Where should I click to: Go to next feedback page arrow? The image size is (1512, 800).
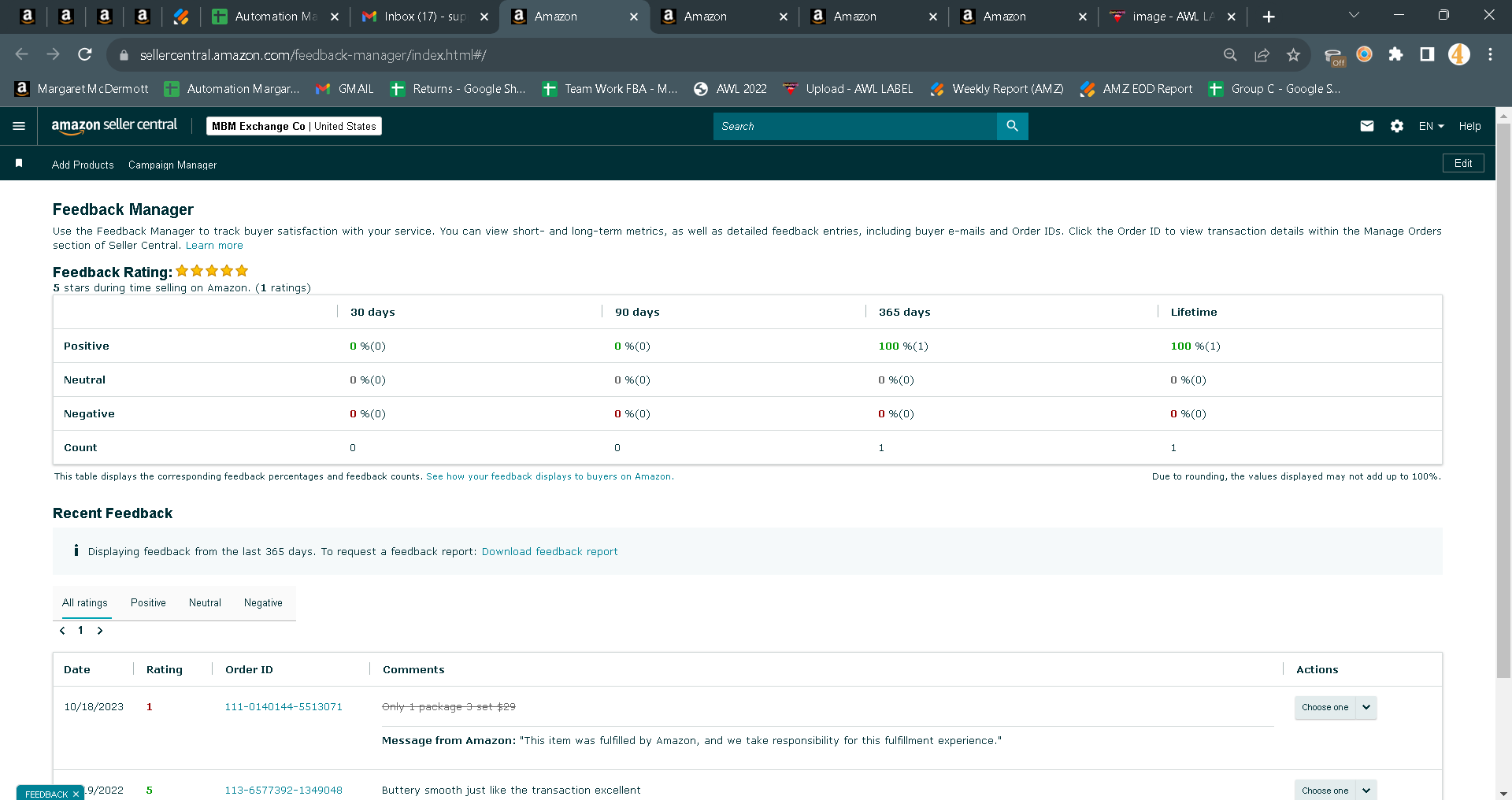tap(100, 631)
